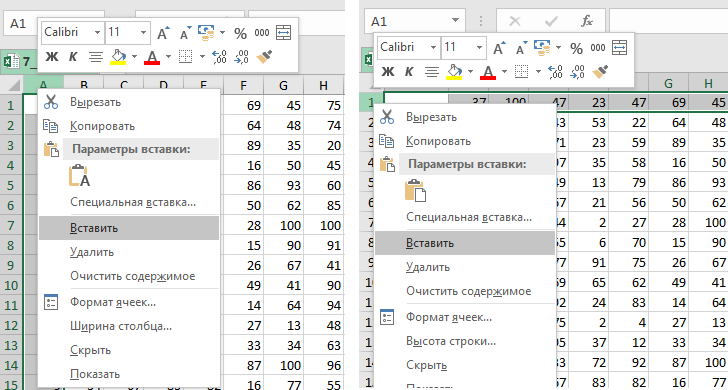This screenshot has height=390, width=728.
Task: Open borders dropdown arrow in left mini toolbar
Action: point(202,57)
